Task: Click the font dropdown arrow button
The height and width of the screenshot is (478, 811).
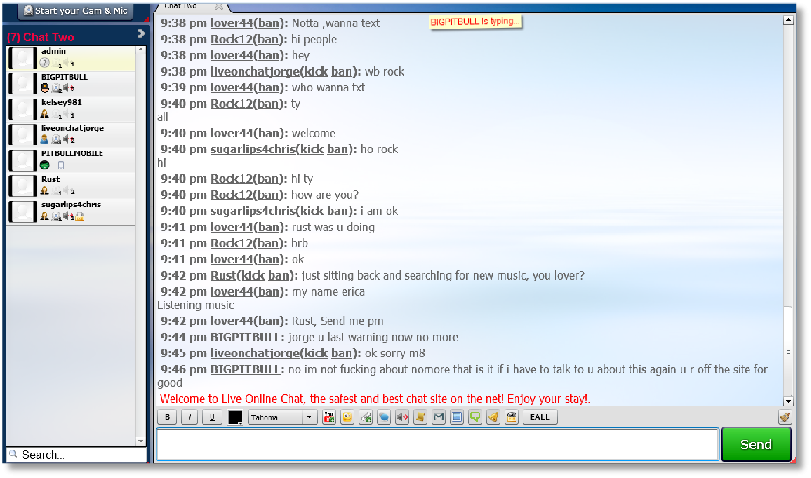Action: pyautogui.click(x=309, y=417)
